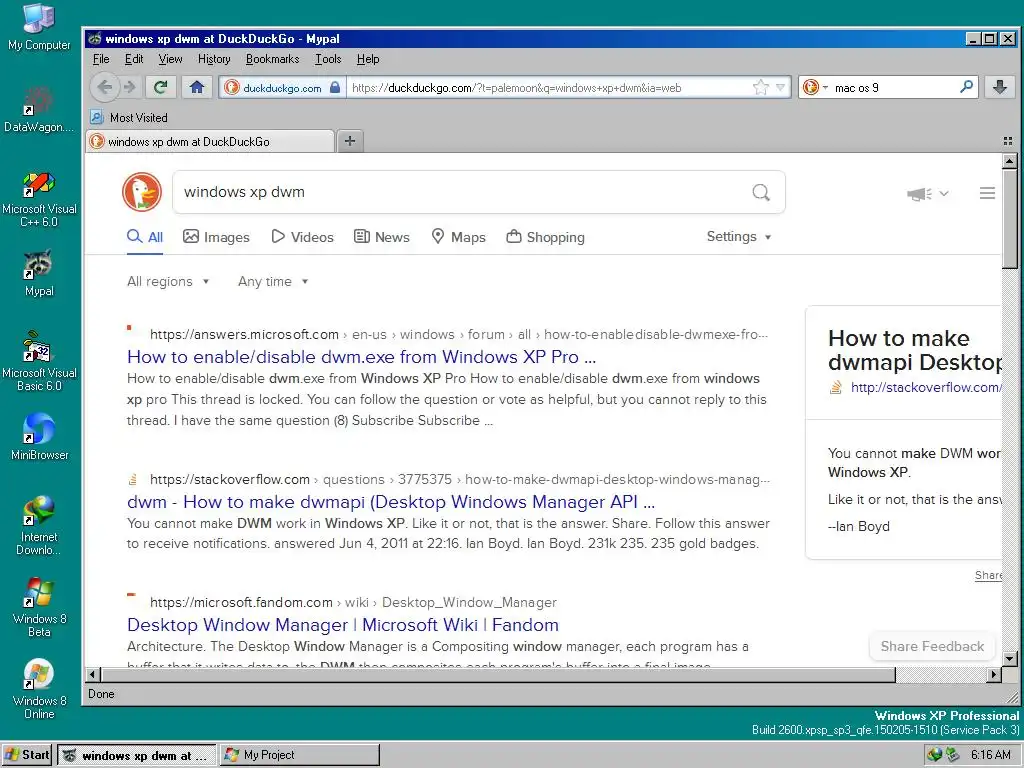Switch to the Images results tab
The image size is (1024, 768).
point(216,237)
